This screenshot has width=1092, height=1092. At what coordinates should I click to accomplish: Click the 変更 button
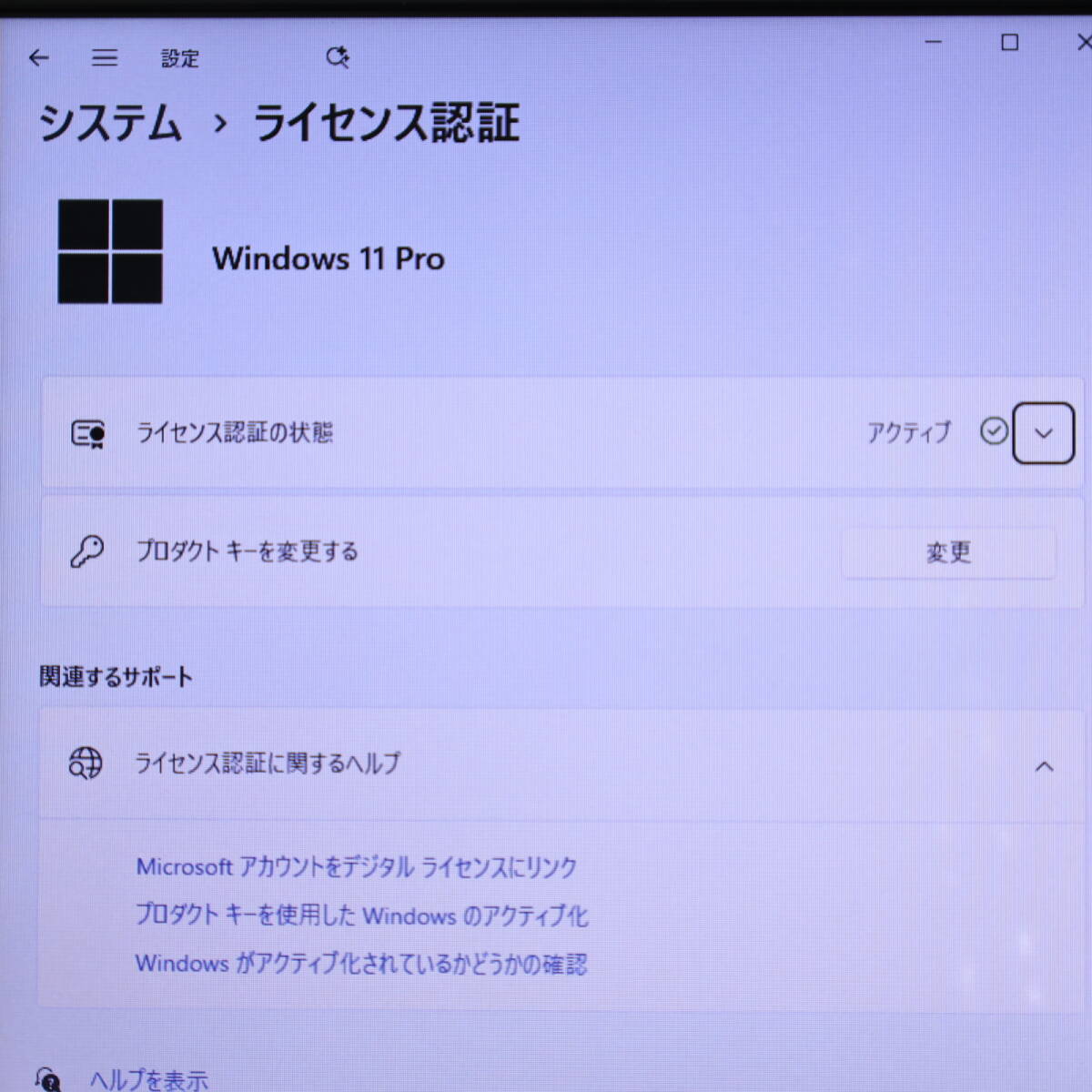pos(948,552)
